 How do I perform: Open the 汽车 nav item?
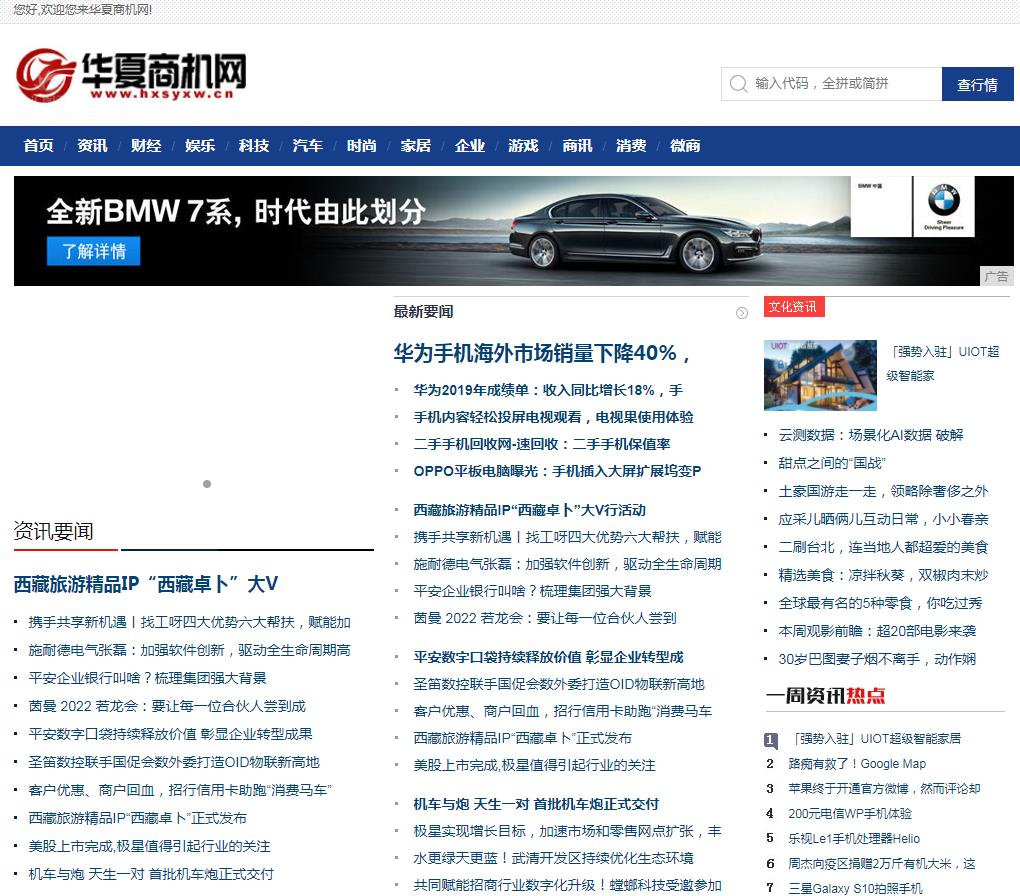(308, 146)
